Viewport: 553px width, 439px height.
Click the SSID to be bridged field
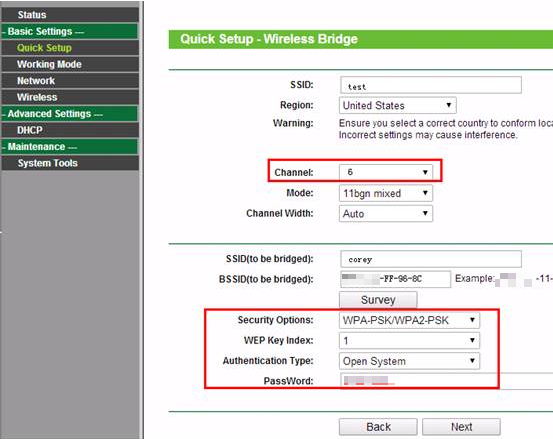click(x=431, y=259)
